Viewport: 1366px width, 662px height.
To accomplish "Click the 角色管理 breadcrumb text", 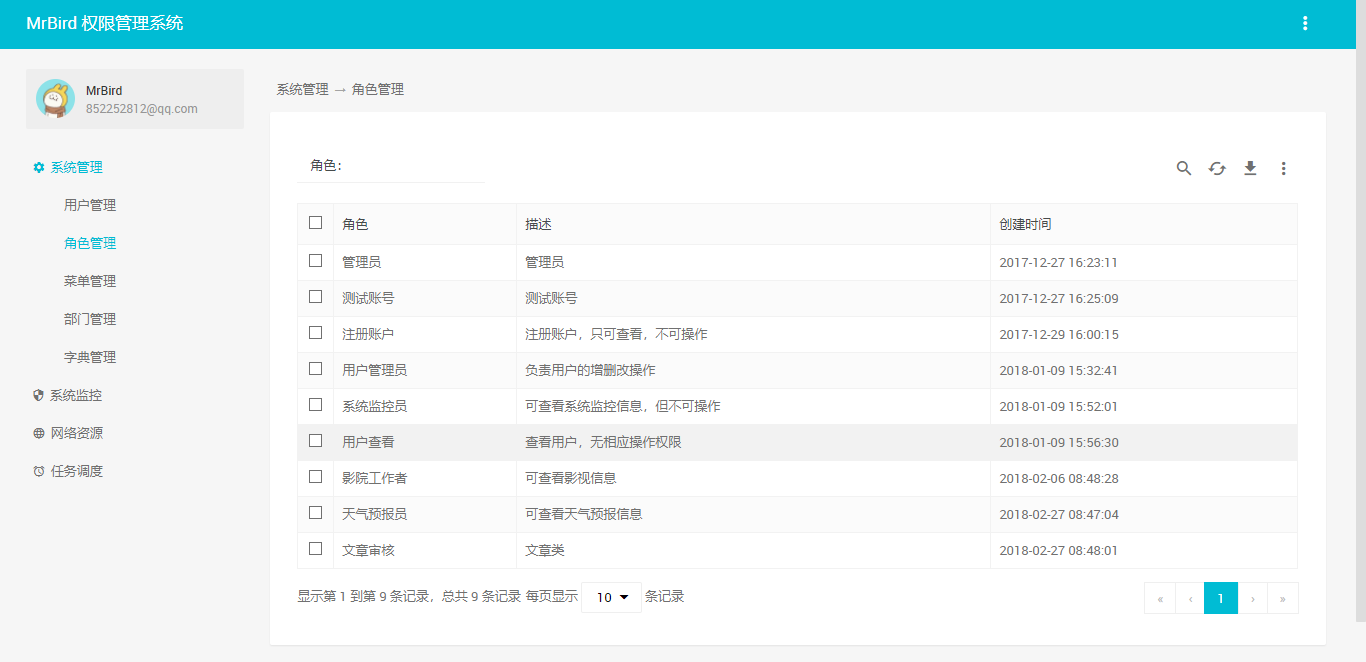I will pos(378,89).
